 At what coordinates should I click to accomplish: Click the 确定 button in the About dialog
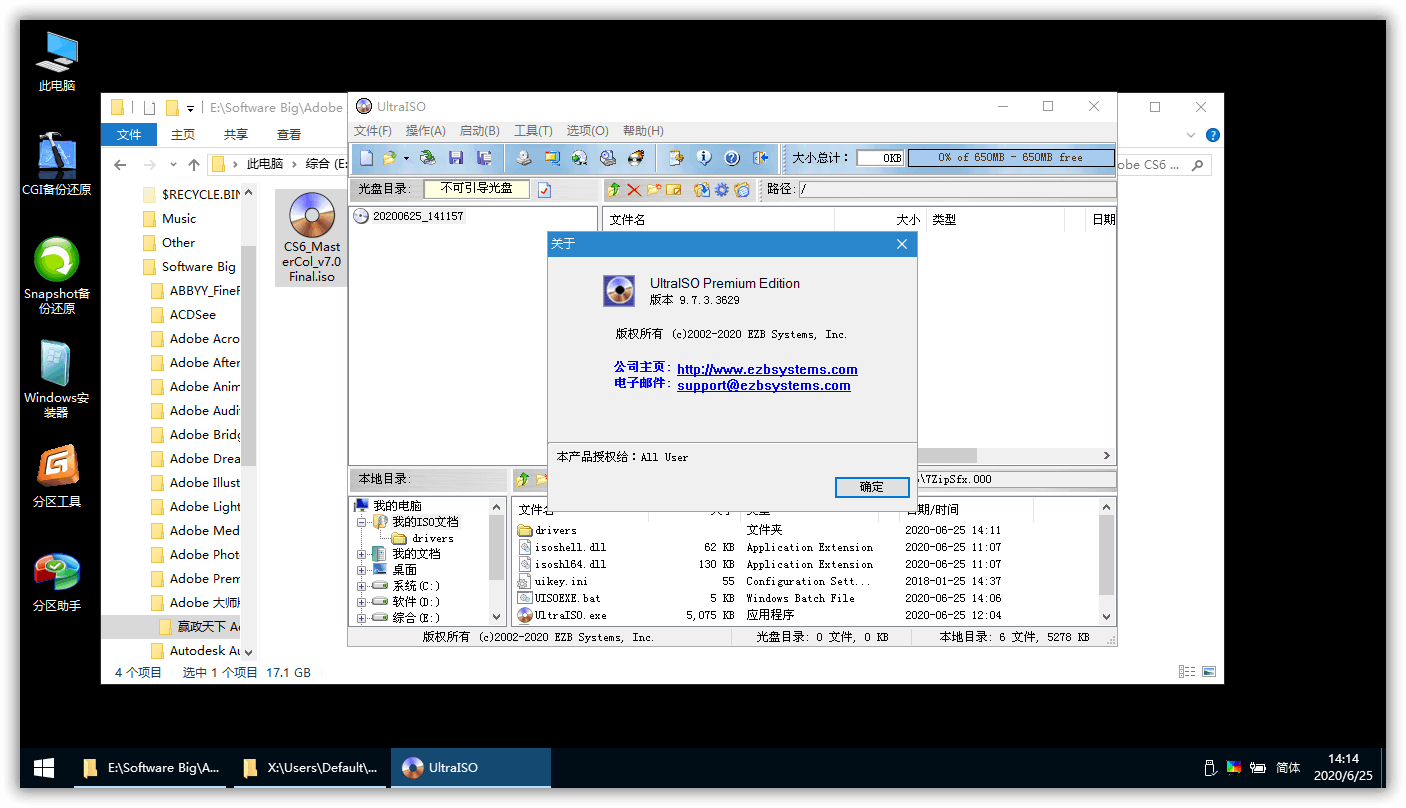(871, 487)
